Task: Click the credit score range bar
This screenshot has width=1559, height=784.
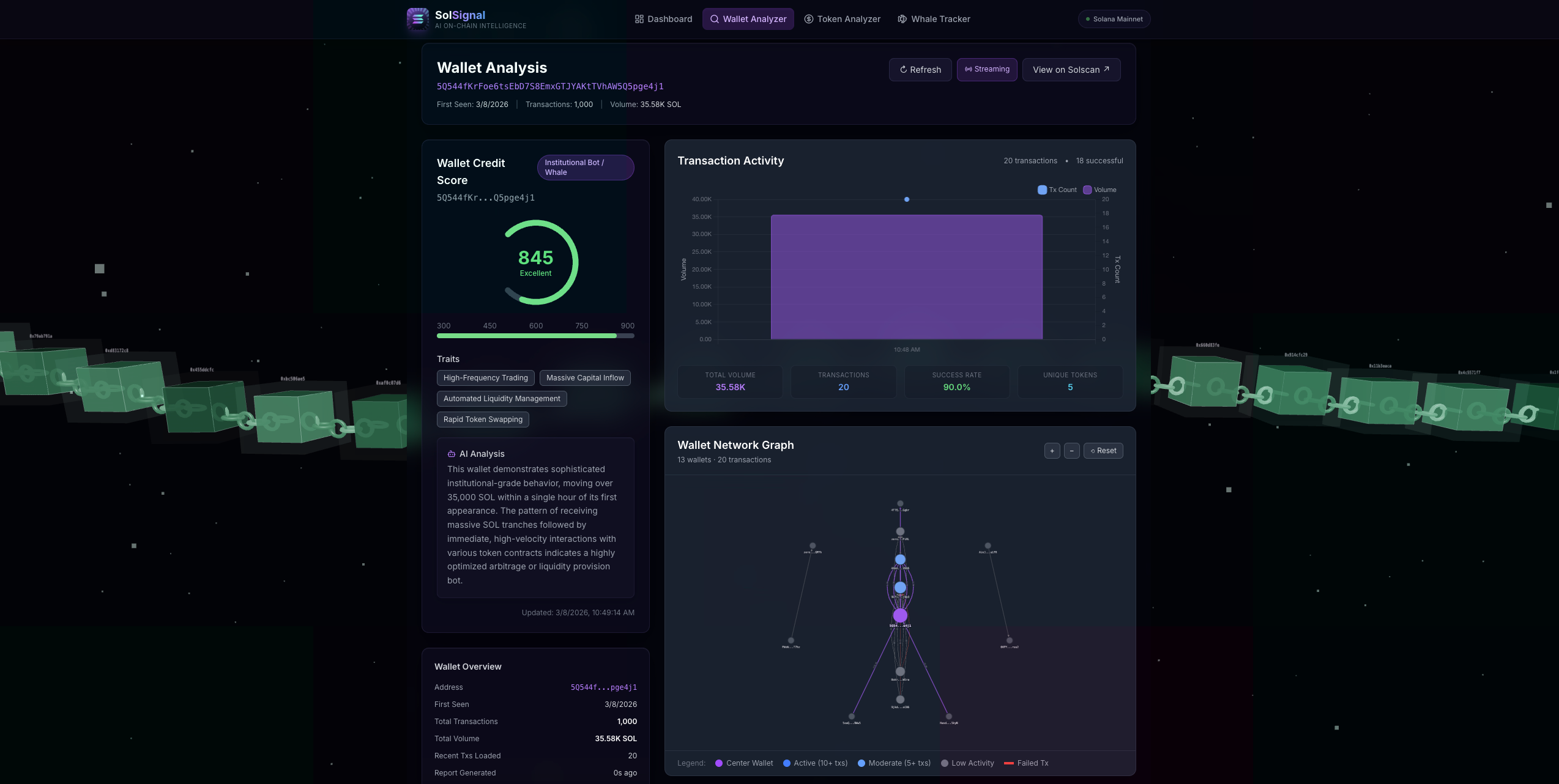Action: (x=535, y=336)
